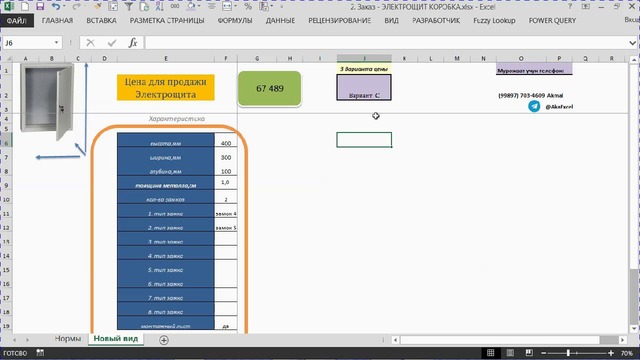Click the electrical cabinet picture
This screenshot has height=360, width=640.
pos(47,102)
